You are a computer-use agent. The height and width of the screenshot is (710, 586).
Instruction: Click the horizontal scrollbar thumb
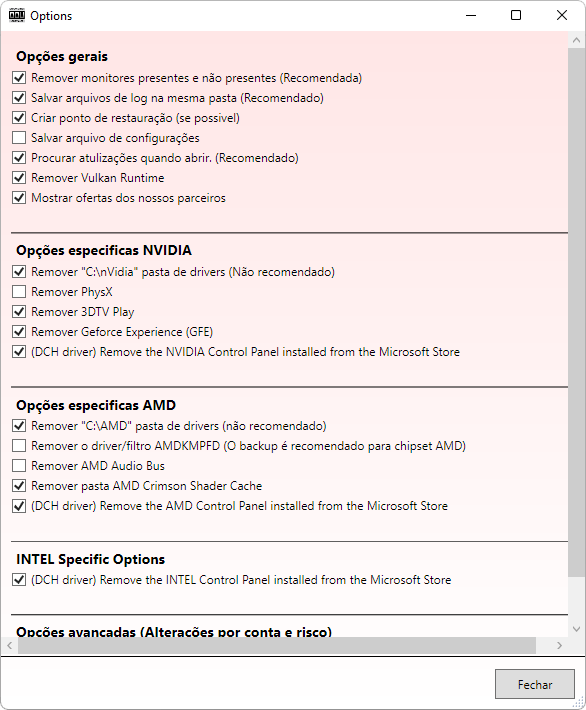(x=277, y=645)
